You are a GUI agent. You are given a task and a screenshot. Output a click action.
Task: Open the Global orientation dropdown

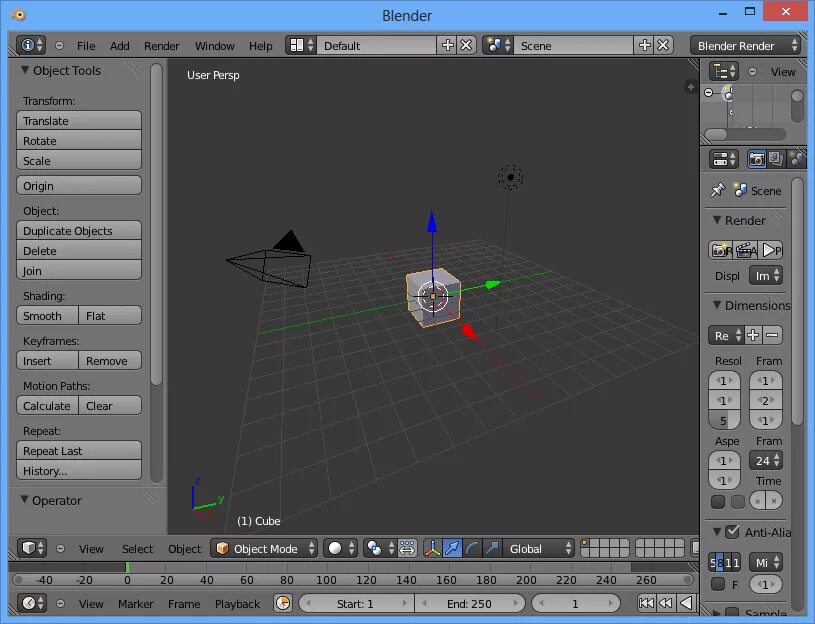coord(538,548)
